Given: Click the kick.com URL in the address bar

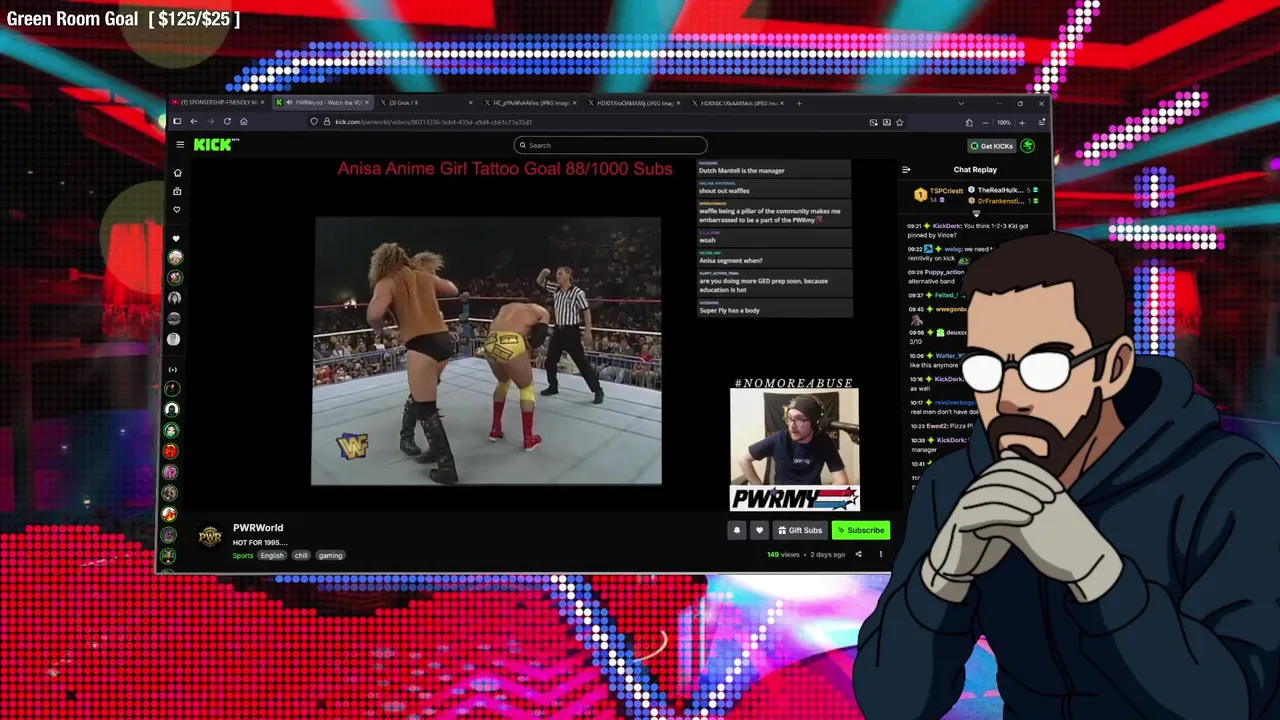Looking at the screenshot, I should [x=434, y=122].
